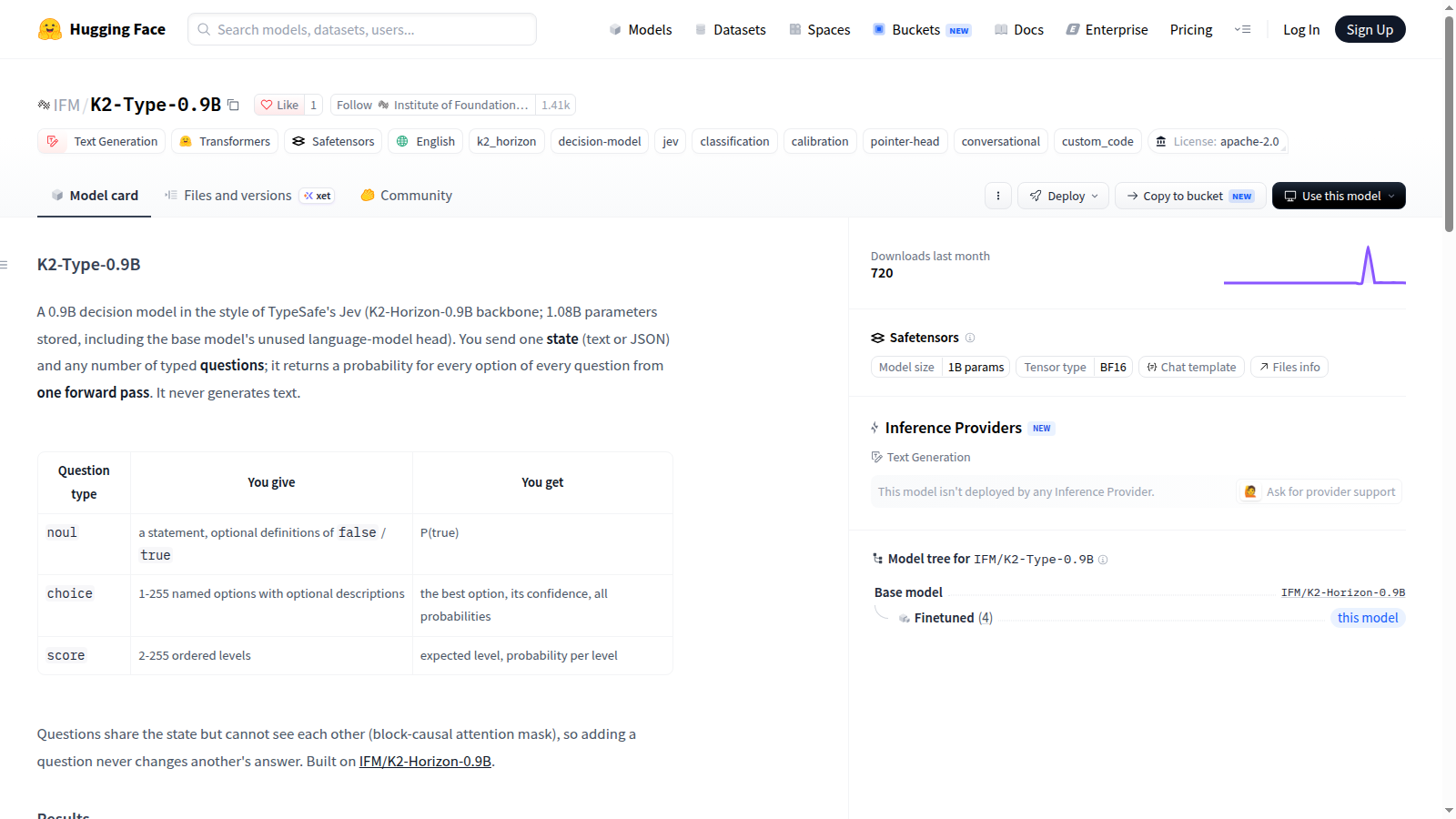Open the Pricing page
The image size is (1456, 819).
(x=1191, y=29)
